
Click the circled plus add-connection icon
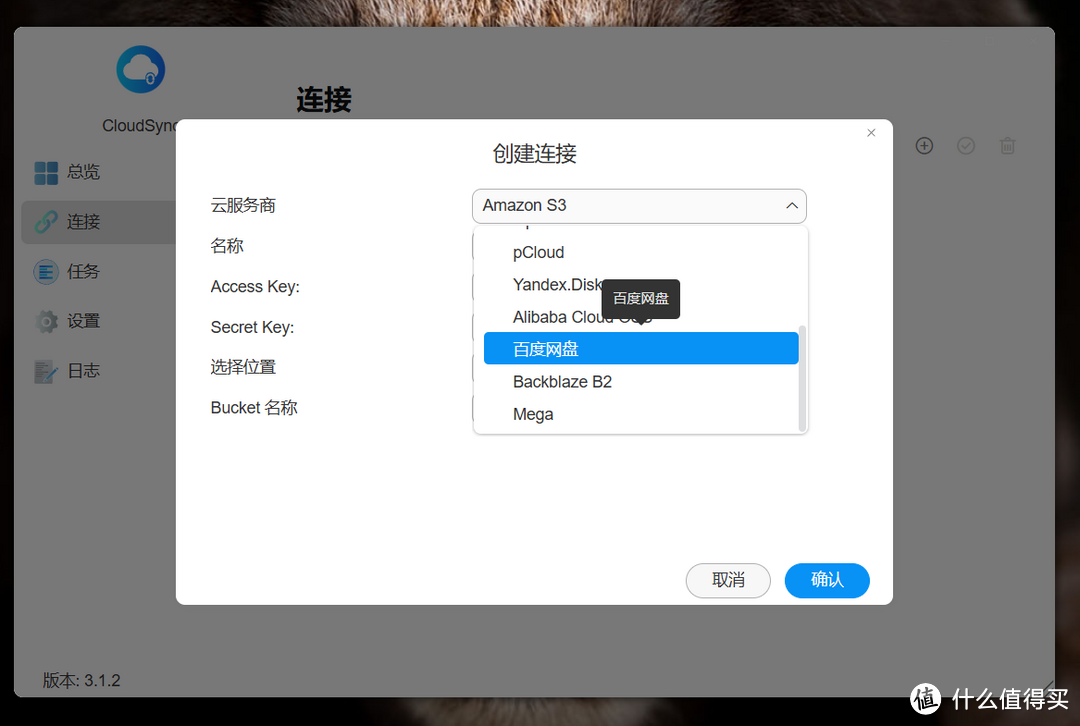923,145
